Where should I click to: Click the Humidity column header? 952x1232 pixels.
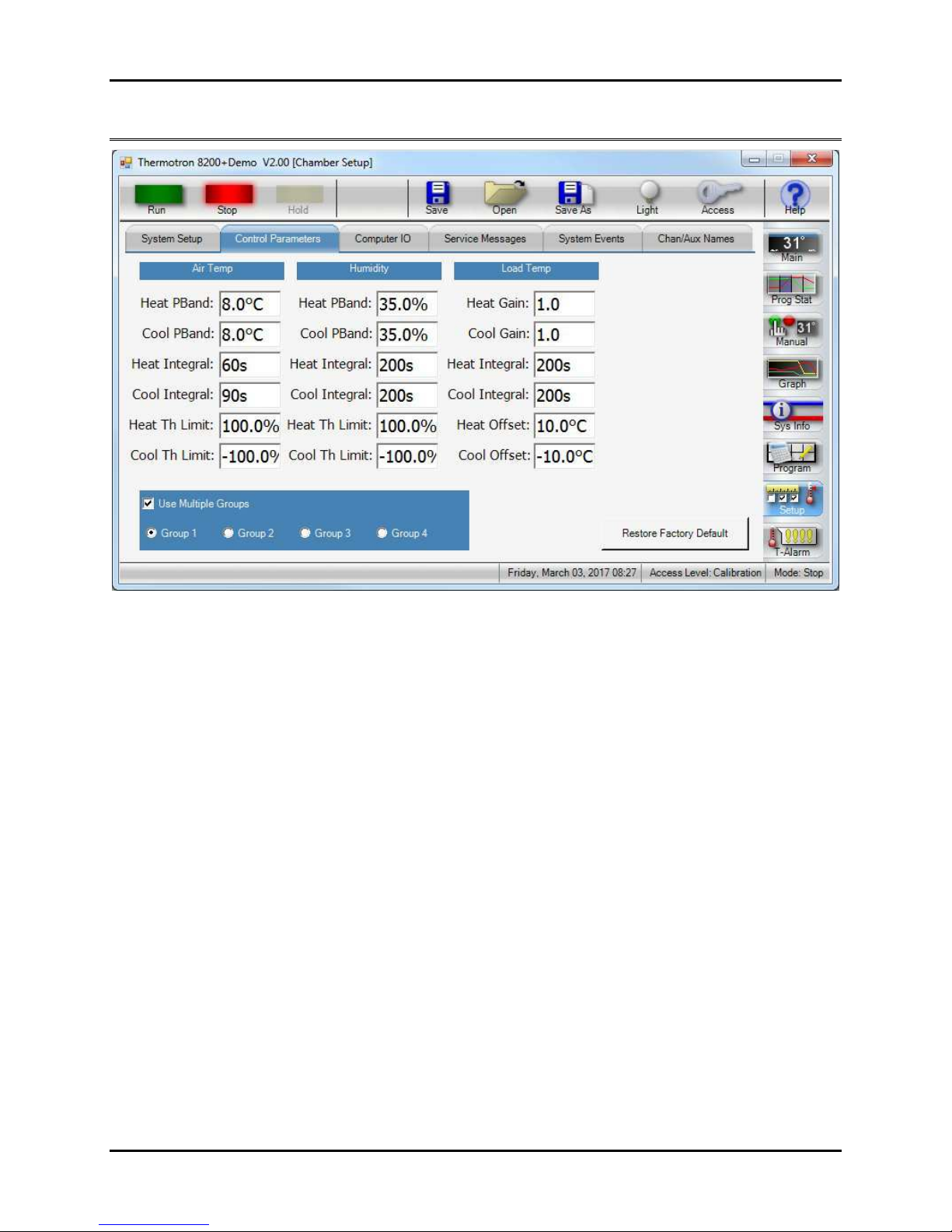(x=369, y=270)
